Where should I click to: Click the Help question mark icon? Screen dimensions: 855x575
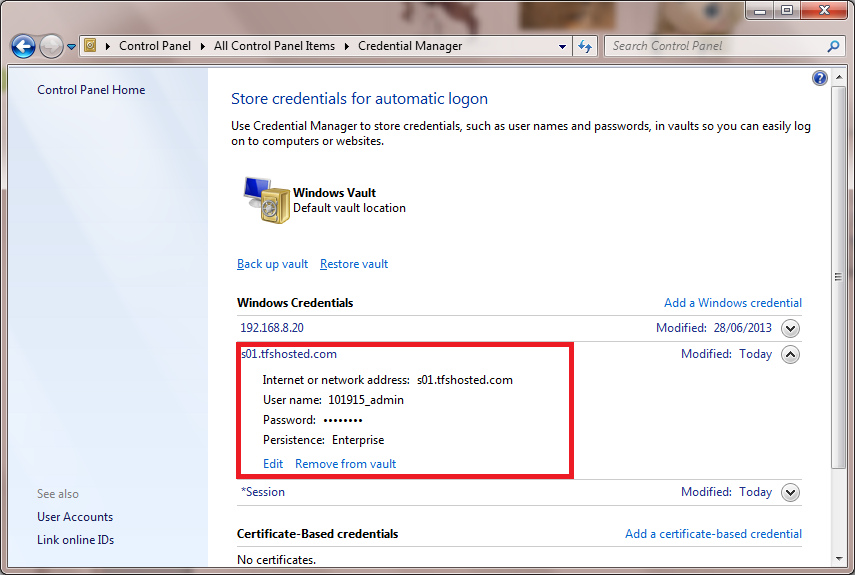click(820, 78)
